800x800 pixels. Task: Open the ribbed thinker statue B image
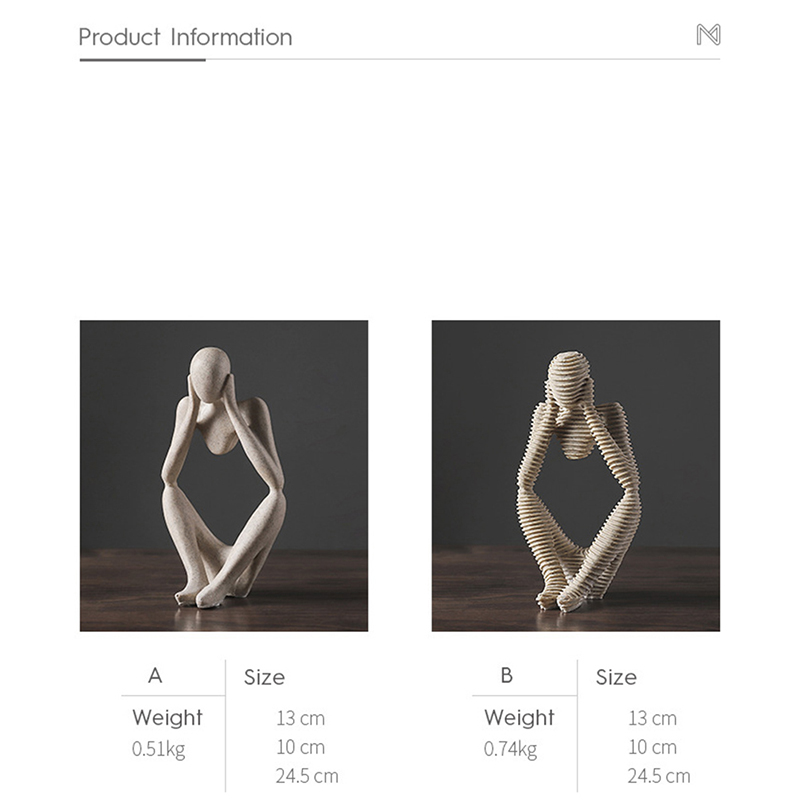pyautogui.click(x=576, y=476)
